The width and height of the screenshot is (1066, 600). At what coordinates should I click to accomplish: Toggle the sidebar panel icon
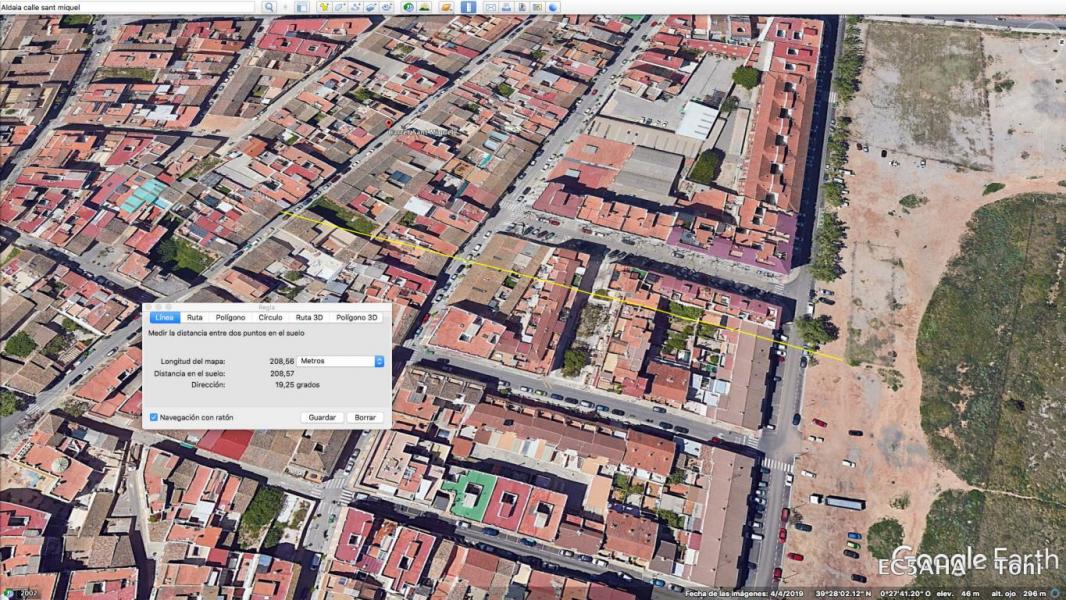tap(301, 7)
